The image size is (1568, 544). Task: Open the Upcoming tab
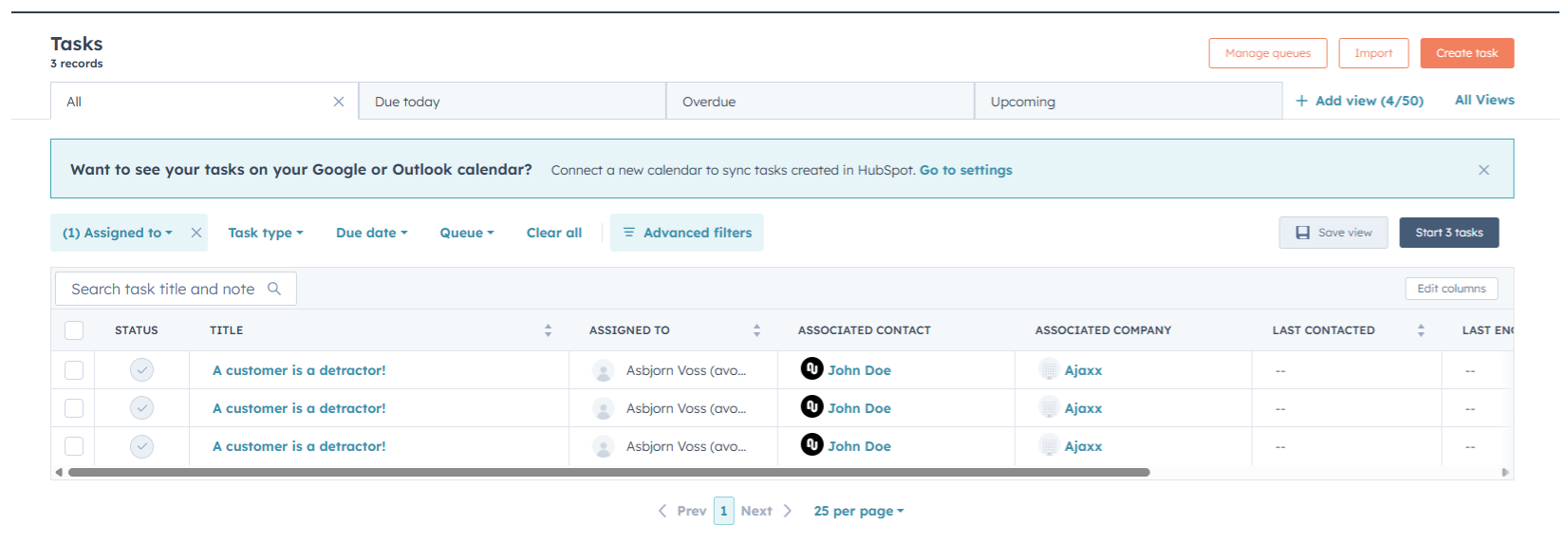click(x=1022, y=102)
